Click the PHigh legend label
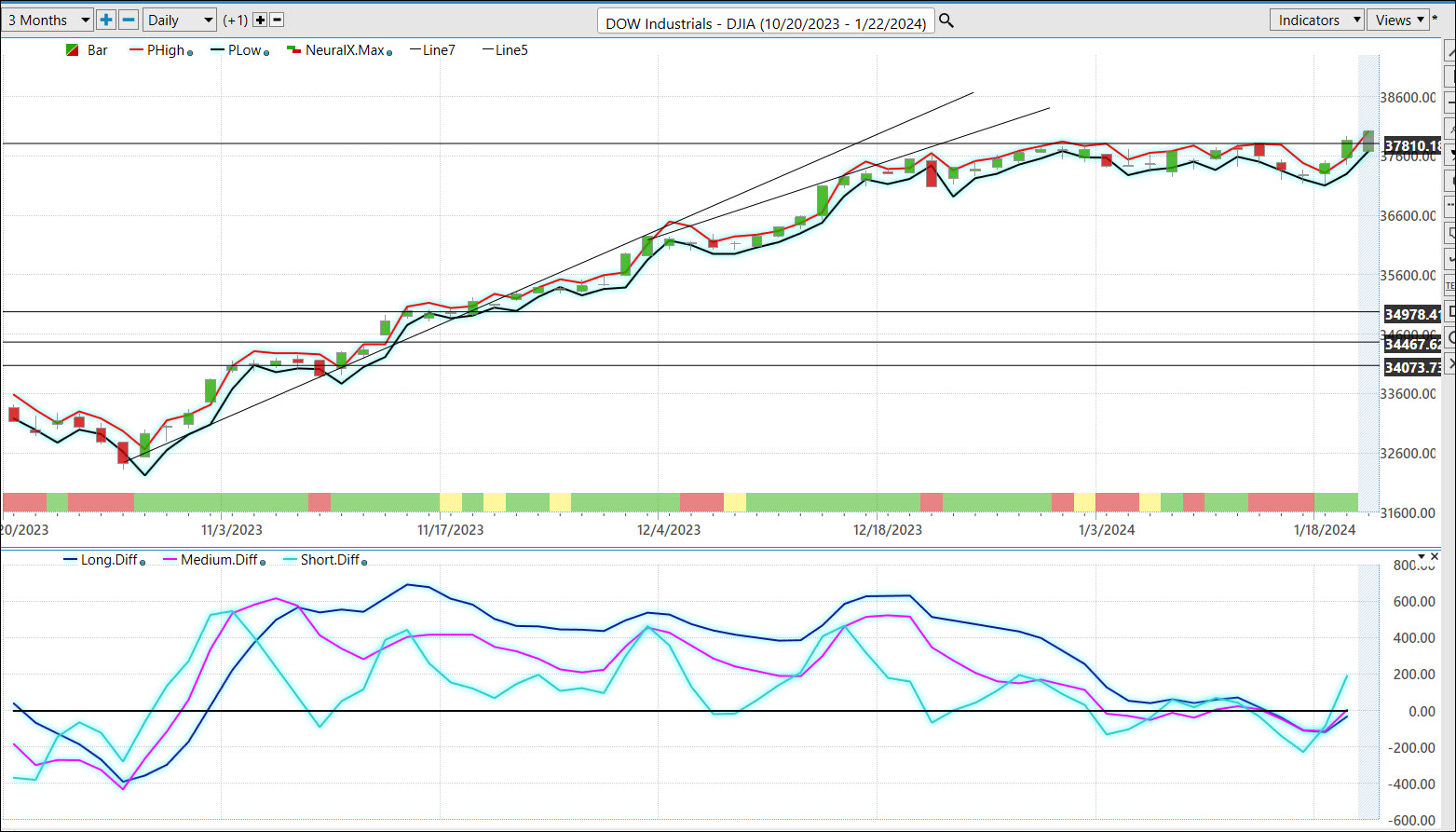1456x832 pixels. (166, 50)
